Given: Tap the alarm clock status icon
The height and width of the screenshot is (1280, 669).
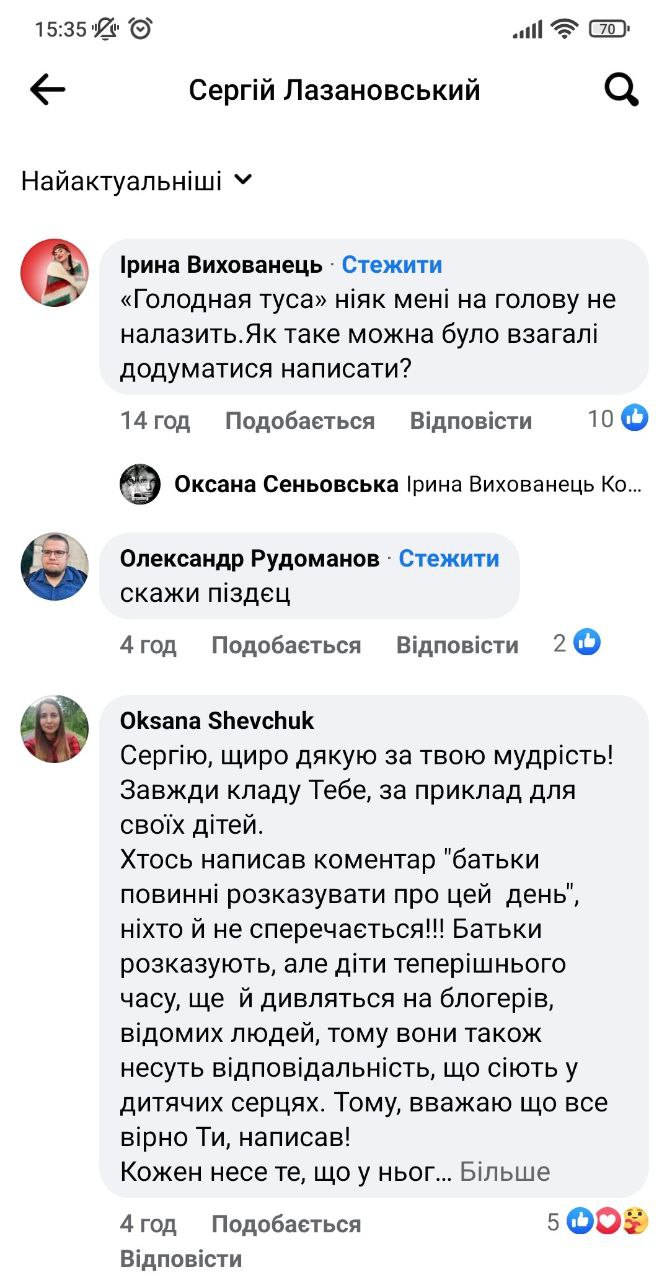Looking at the screenshot, I should [140, 29].
